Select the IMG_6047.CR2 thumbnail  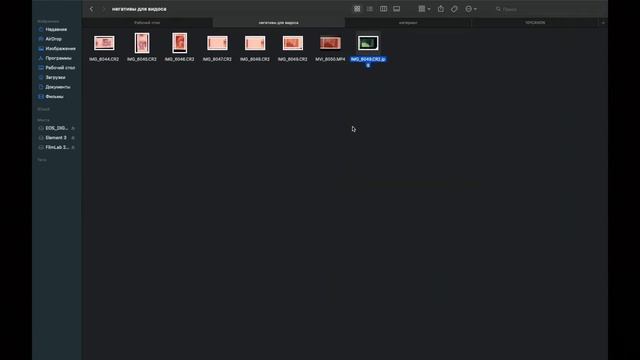click(217, 43)
